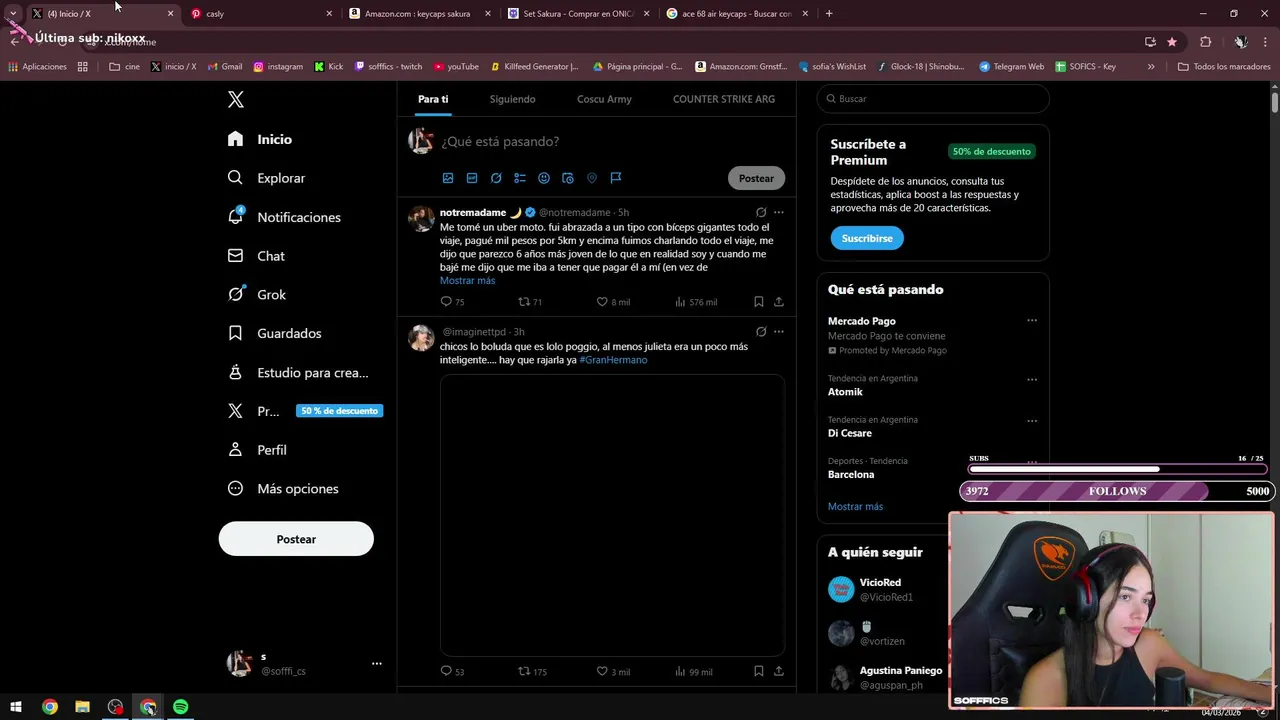Like the notremadame post with 8 mil likes
This screenshot has width=1280, height=720.
click(x=613, y=302)
